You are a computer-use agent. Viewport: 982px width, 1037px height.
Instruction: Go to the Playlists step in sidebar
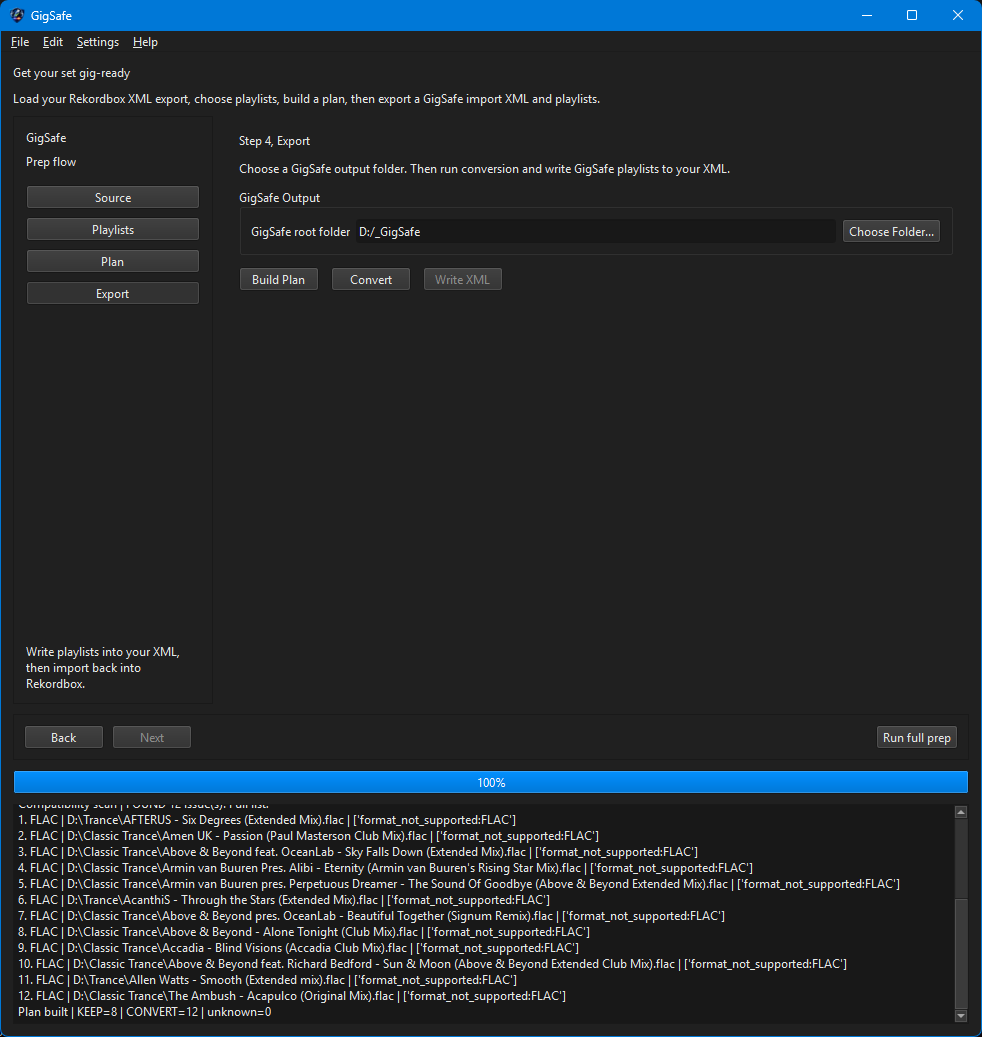click(x=113, y=230)
